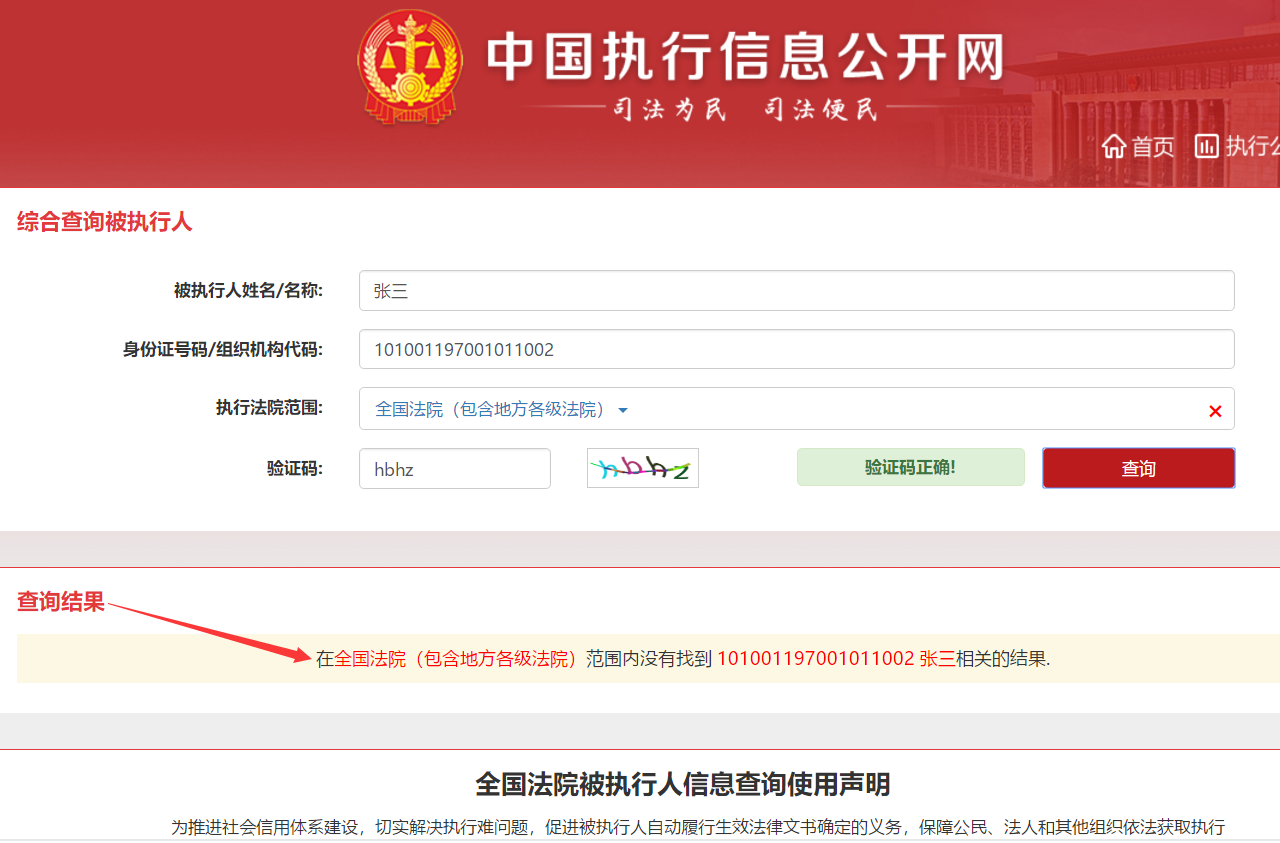The width and height of the screenshot is (1280, 843).
Task: Click the no-results message mentioning 张三
Action: point(683,658)
